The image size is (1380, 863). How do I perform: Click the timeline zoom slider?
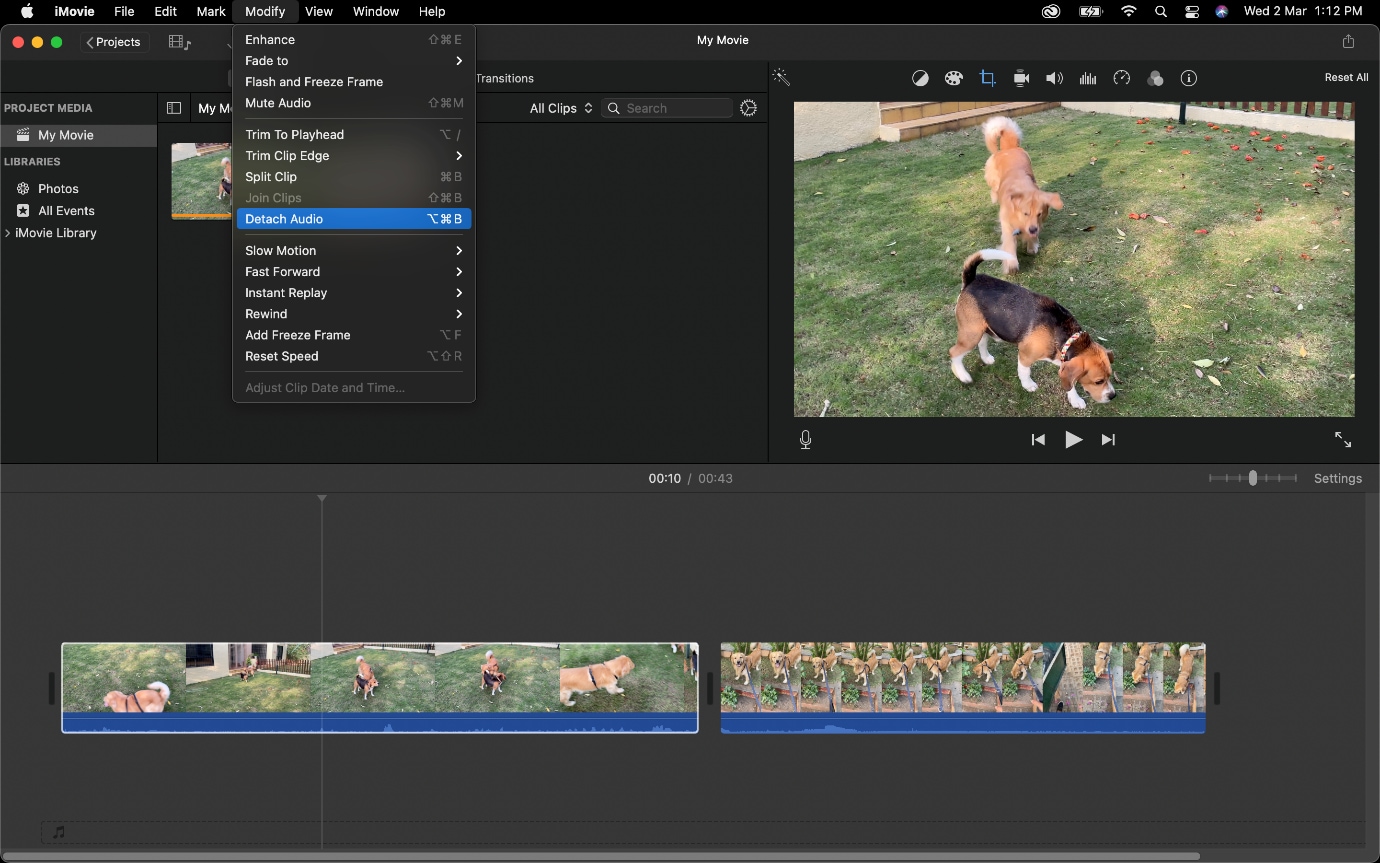click(1252, 479)
